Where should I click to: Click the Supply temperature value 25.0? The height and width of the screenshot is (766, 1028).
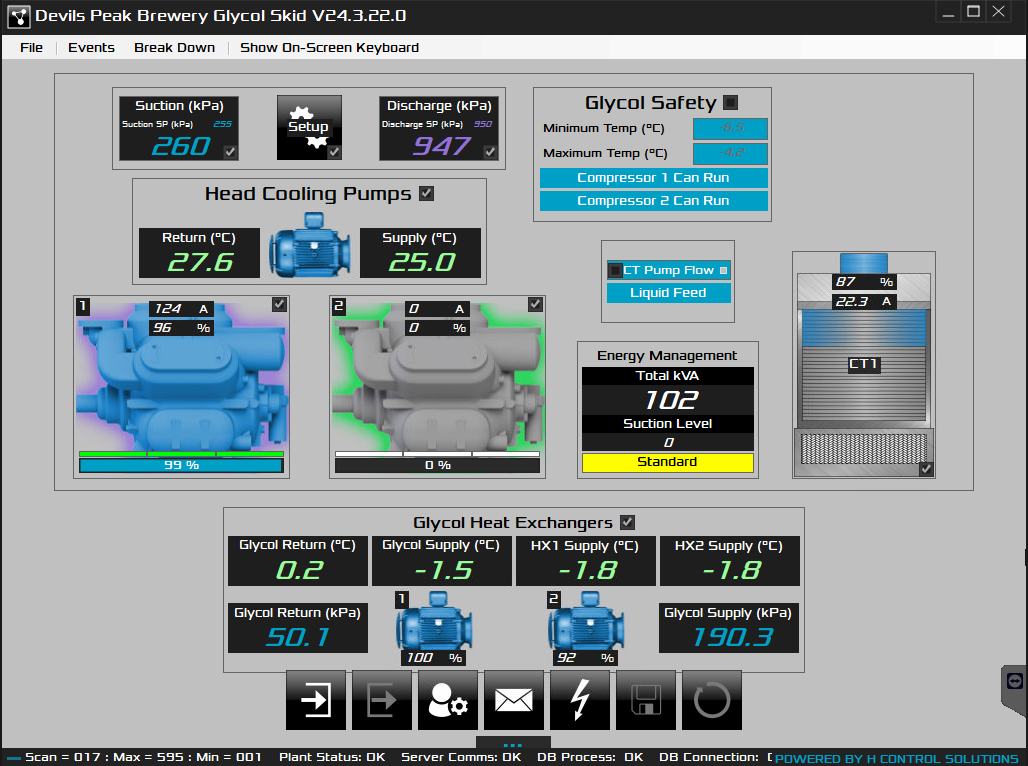pos(422,262)
